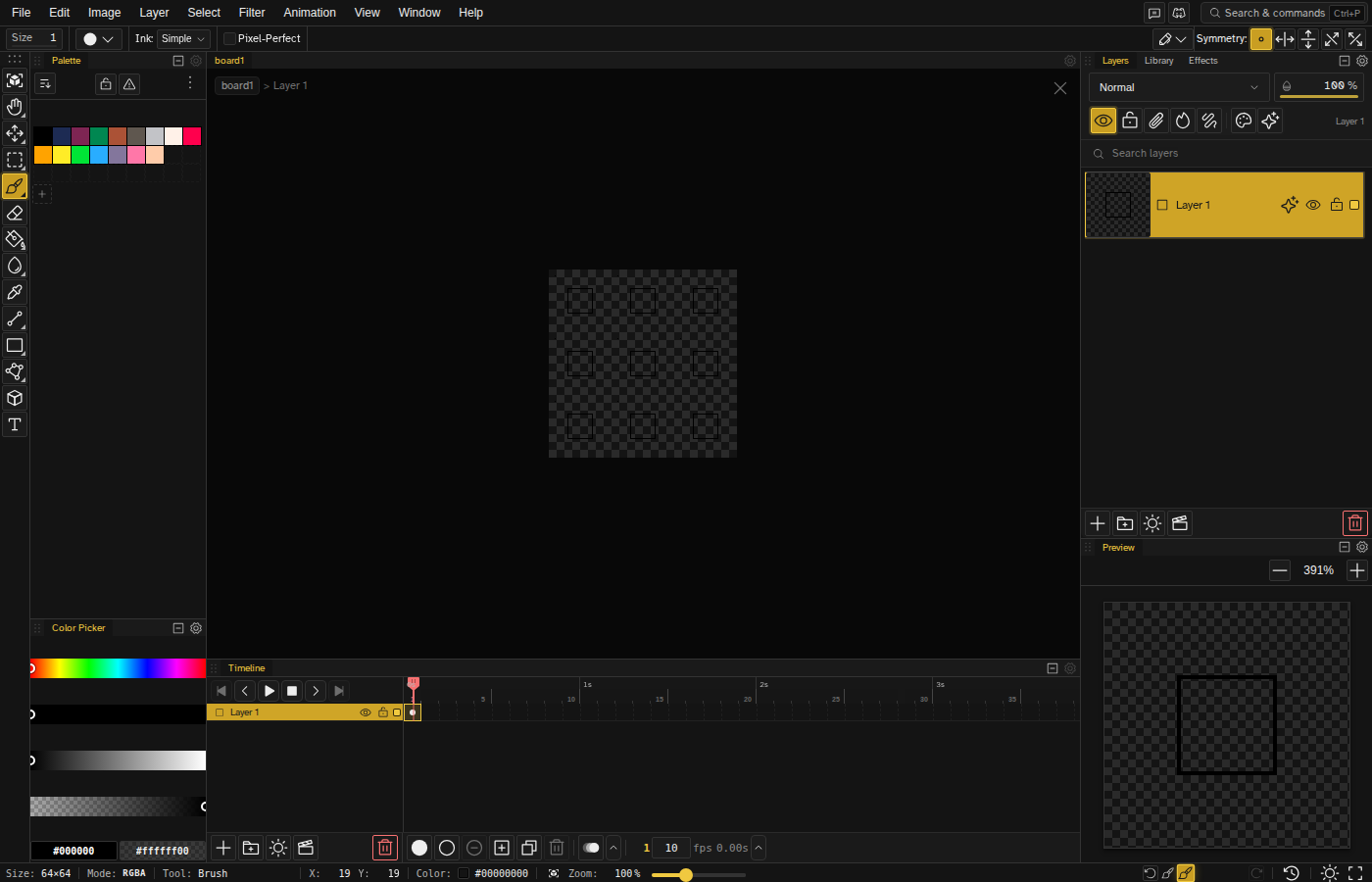Add a new folder in Layers panel

(x=1125, y=523)
